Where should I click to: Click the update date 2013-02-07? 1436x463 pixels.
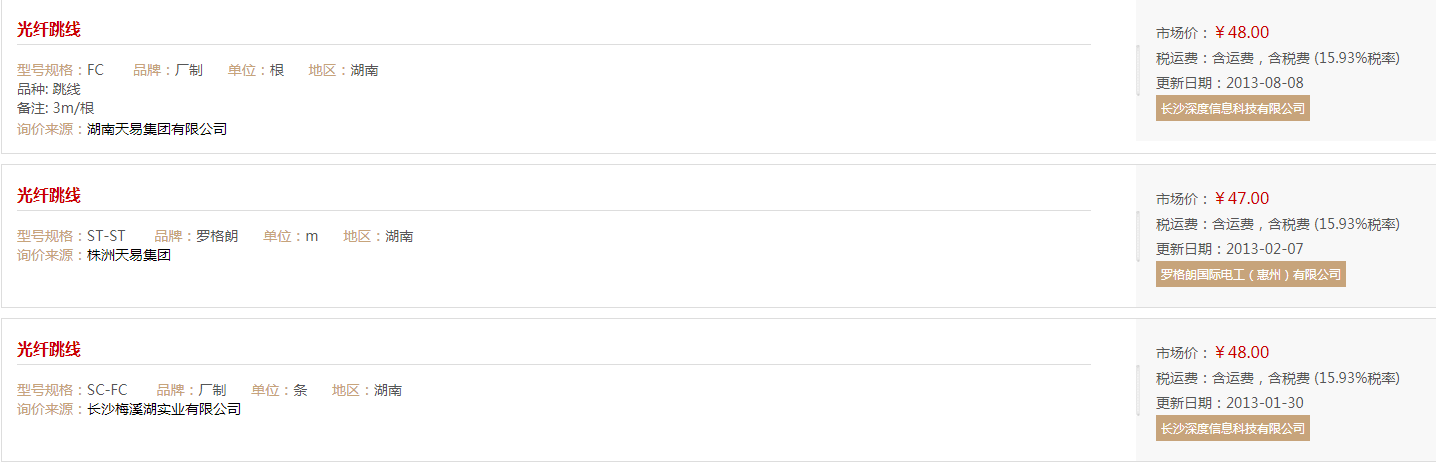coord(1264,249)
